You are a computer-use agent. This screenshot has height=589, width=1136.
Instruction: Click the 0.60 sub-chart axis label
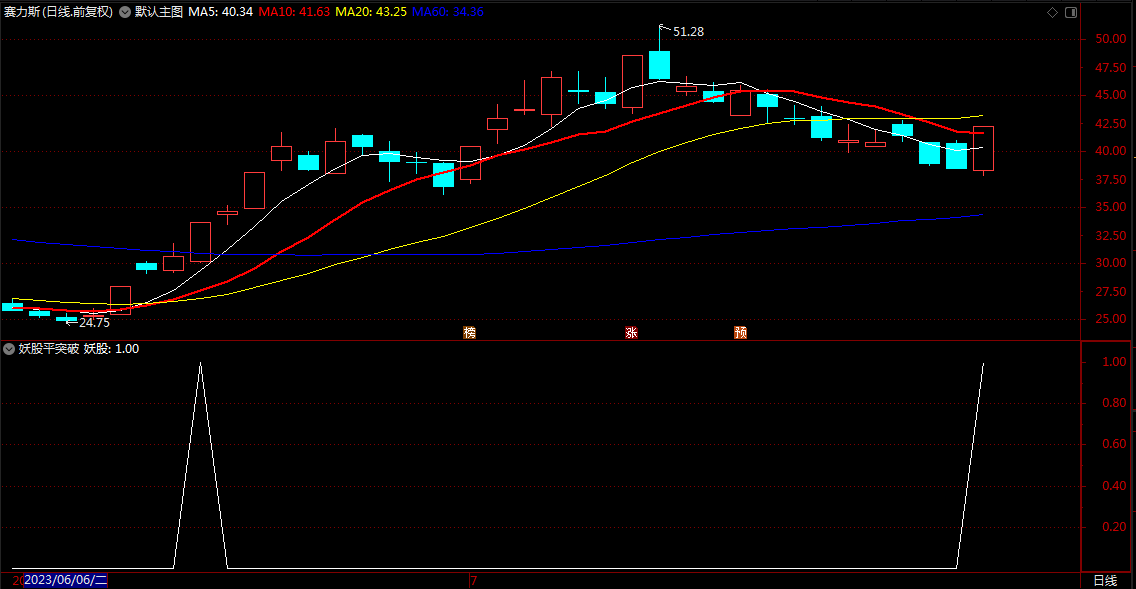1114,444
